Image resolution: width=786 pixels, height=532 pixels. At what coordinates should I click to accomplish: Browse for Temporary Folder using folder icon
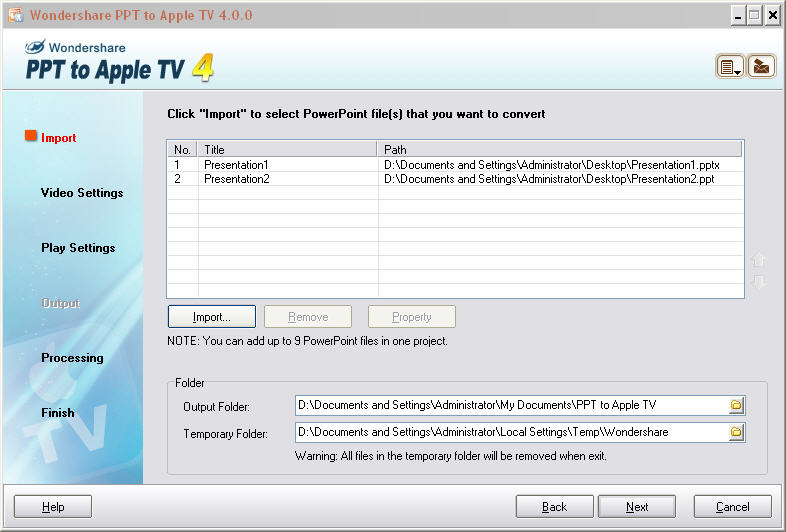click(x=736, y=432)
